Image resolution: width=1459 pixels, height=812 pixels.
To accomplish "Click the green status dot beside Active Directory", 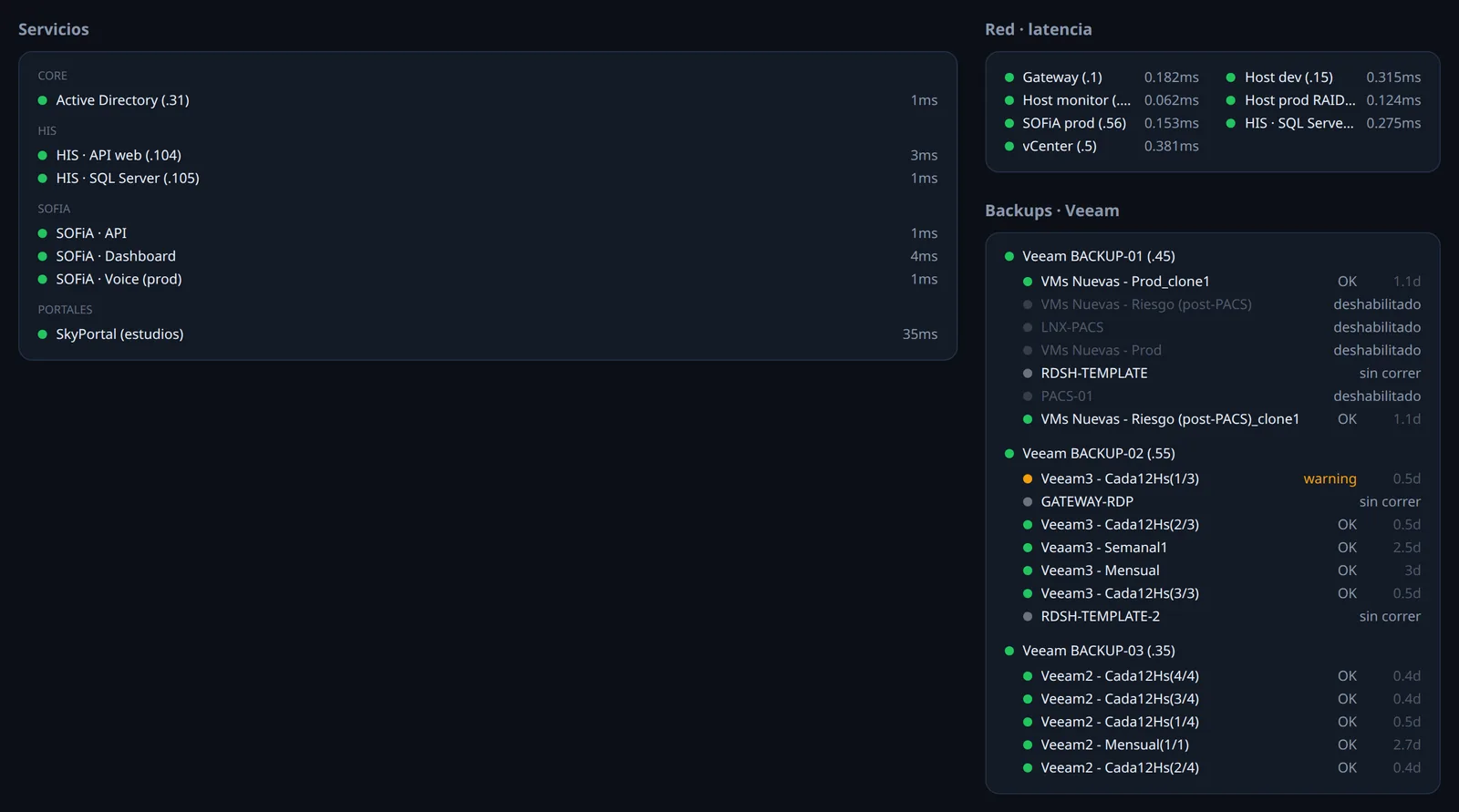I will pos(42,100).
